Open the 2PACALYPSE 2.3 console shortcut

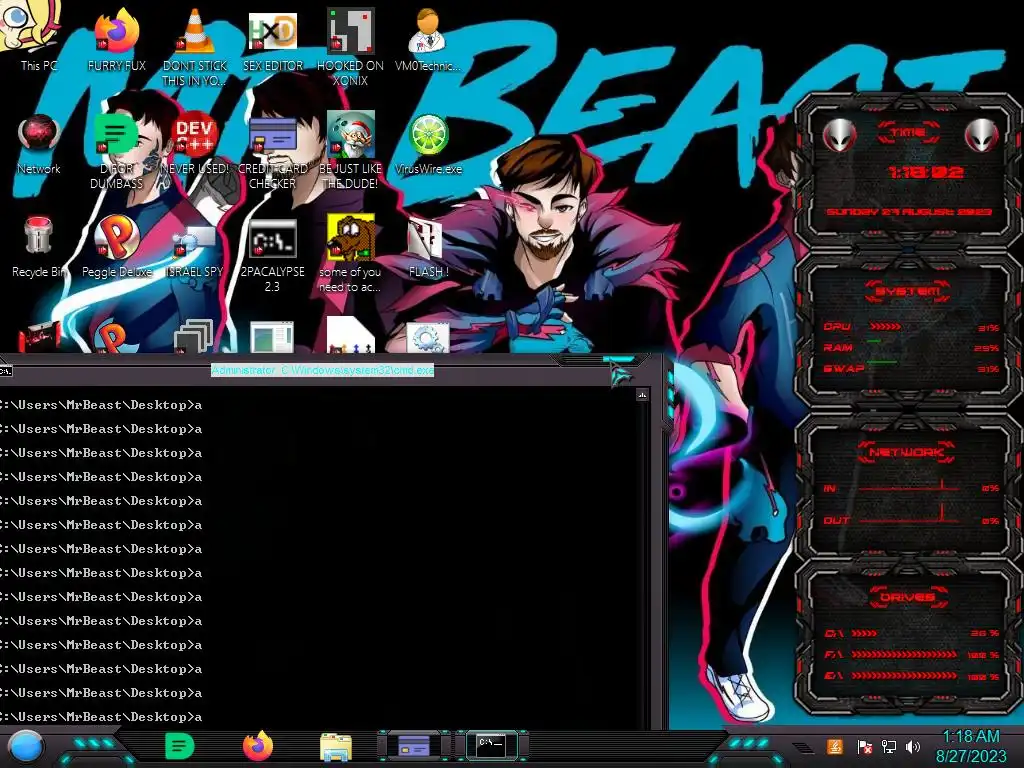click(272, 255)
